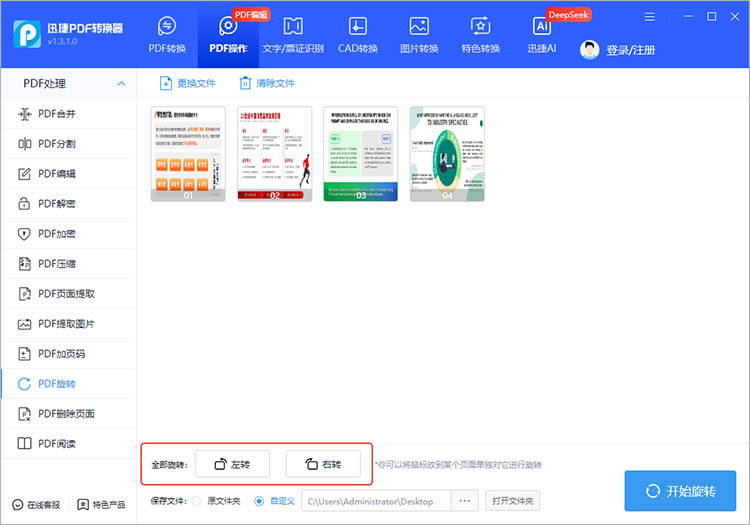
Task: Click the user avatar icon
Action: point(589,50)
